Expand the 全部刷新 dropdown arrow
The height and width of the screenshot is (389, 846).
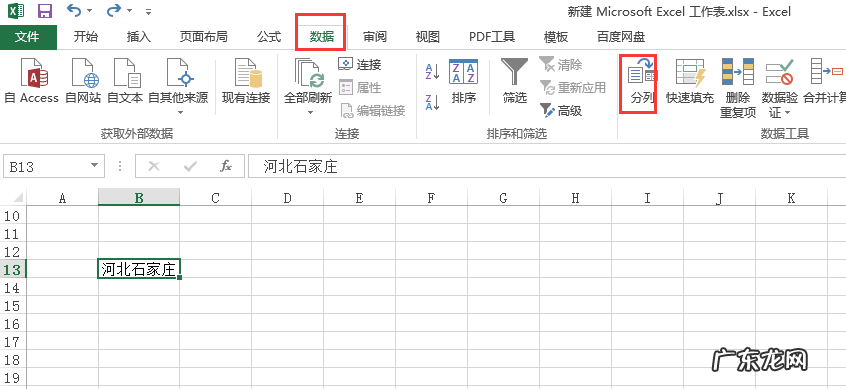pos(310,112)
